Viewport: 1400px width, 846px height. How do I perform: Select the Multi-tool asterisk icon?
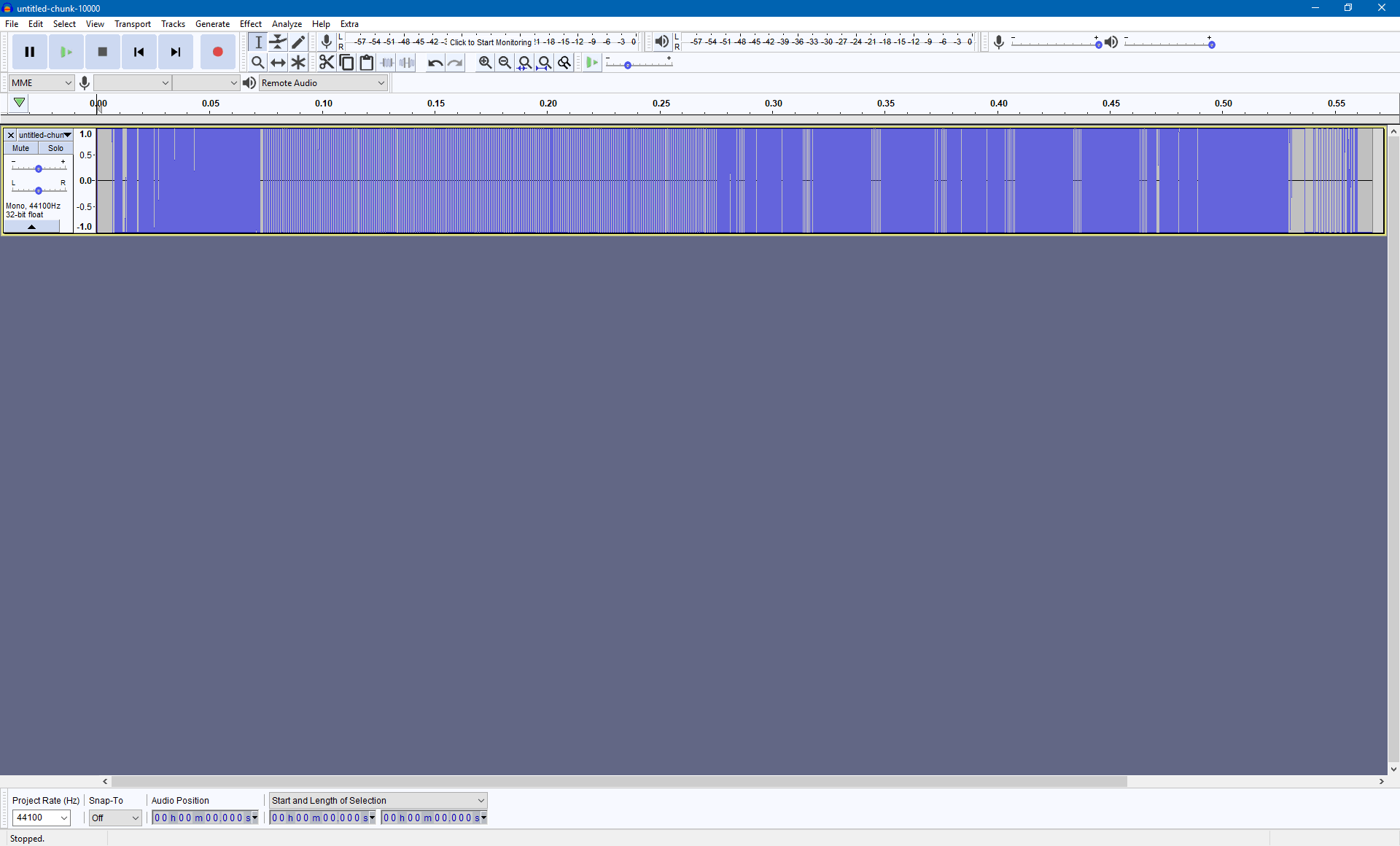click(298, 63)
